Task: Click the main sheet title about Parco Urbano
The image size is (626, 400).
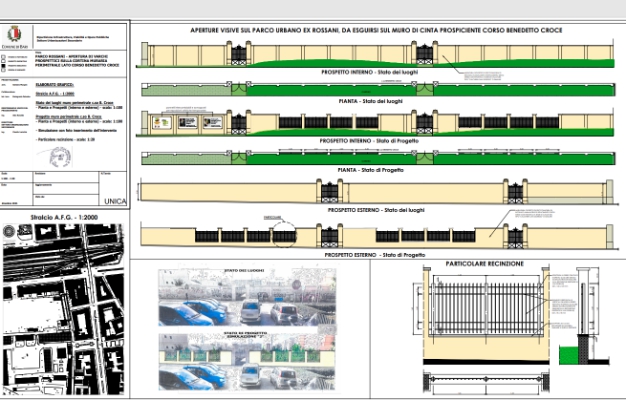Action: click(378, 31)
